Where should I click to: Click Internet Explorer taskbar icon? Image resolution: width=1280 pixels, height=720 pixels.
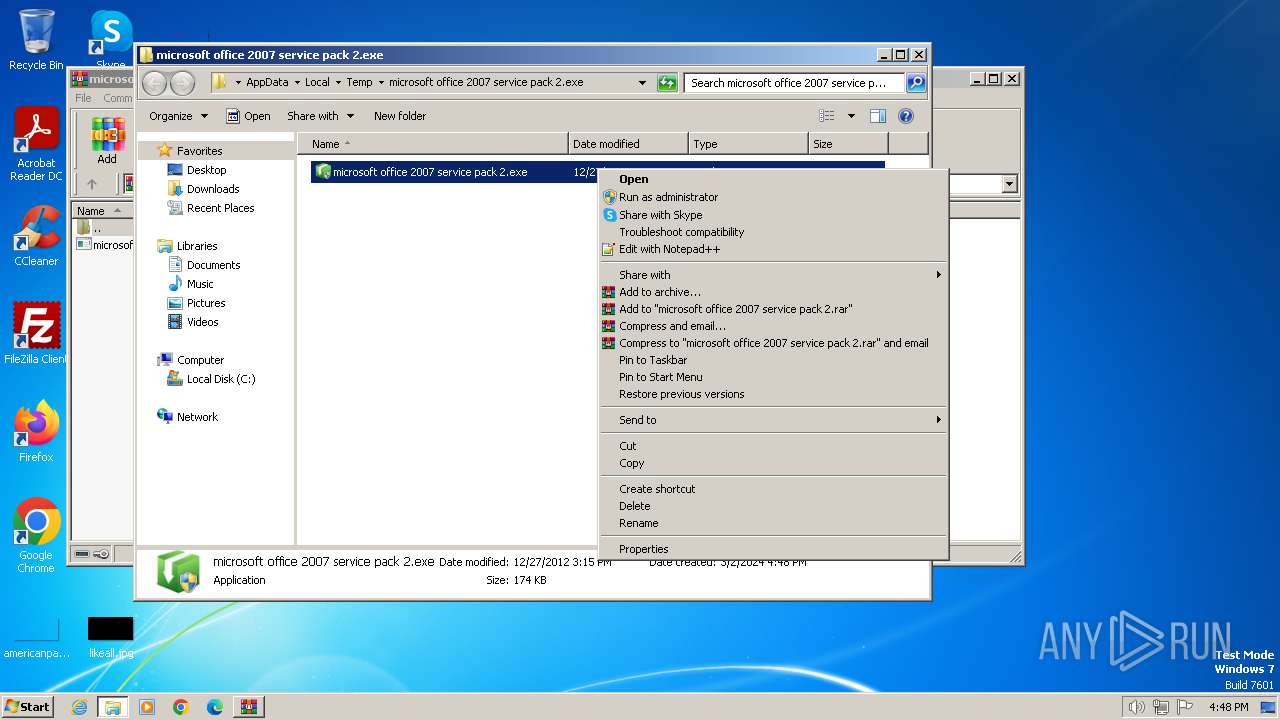pyautogui.click(x=80, y=707)
